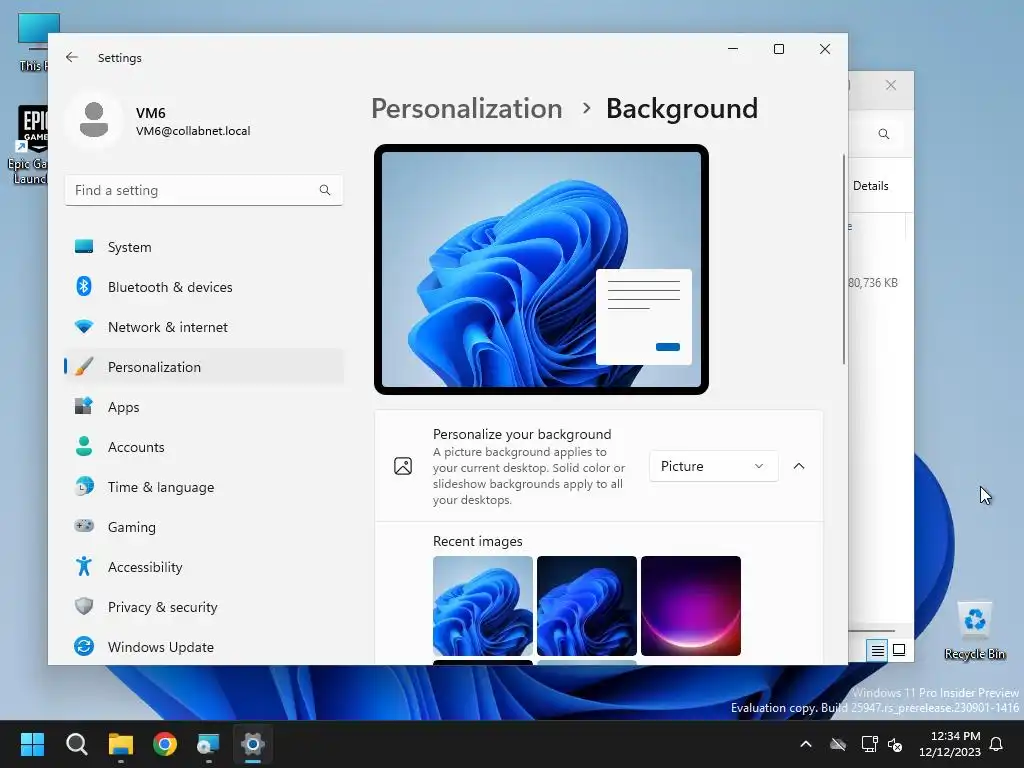Click the Personalization breadcrumb link

[x=466, y=108]
